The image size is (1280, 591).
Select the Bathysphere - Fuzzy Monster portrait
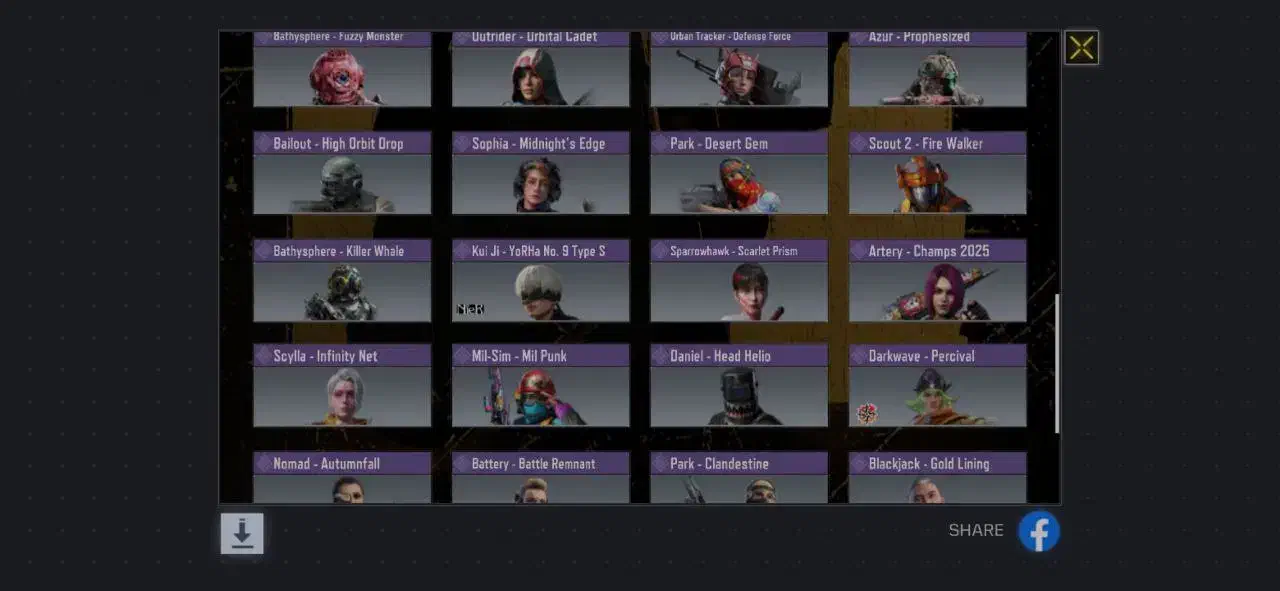point(342,76)
